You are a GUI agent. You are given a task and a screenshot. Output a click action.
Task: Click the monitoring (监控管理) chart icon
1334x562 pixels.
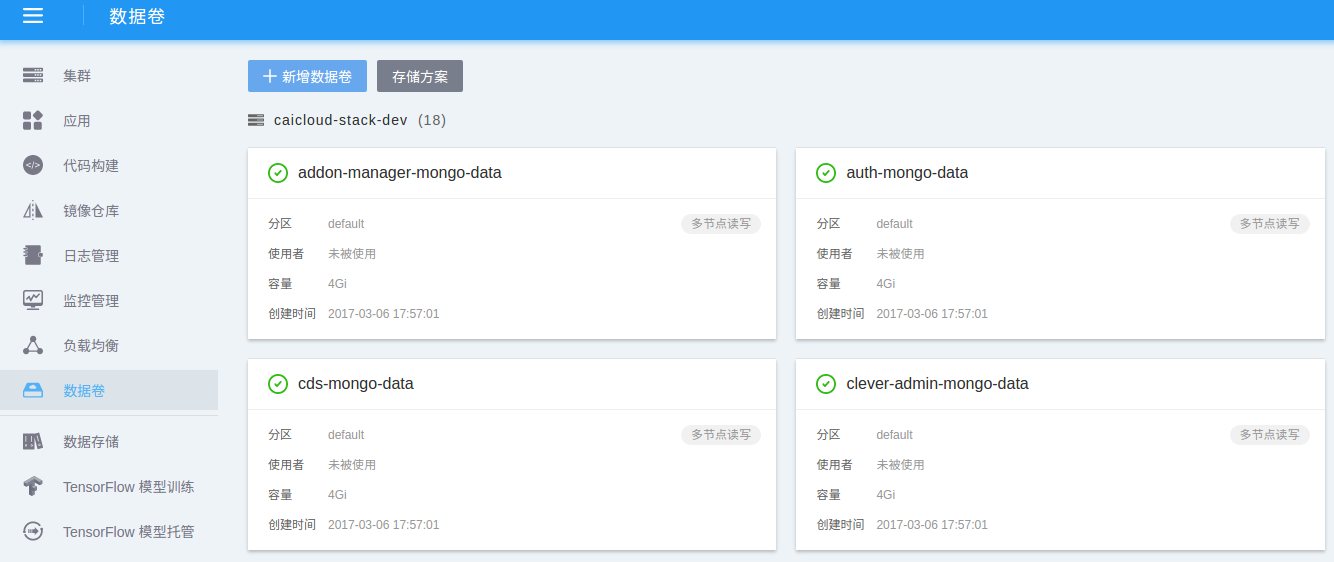33,300
